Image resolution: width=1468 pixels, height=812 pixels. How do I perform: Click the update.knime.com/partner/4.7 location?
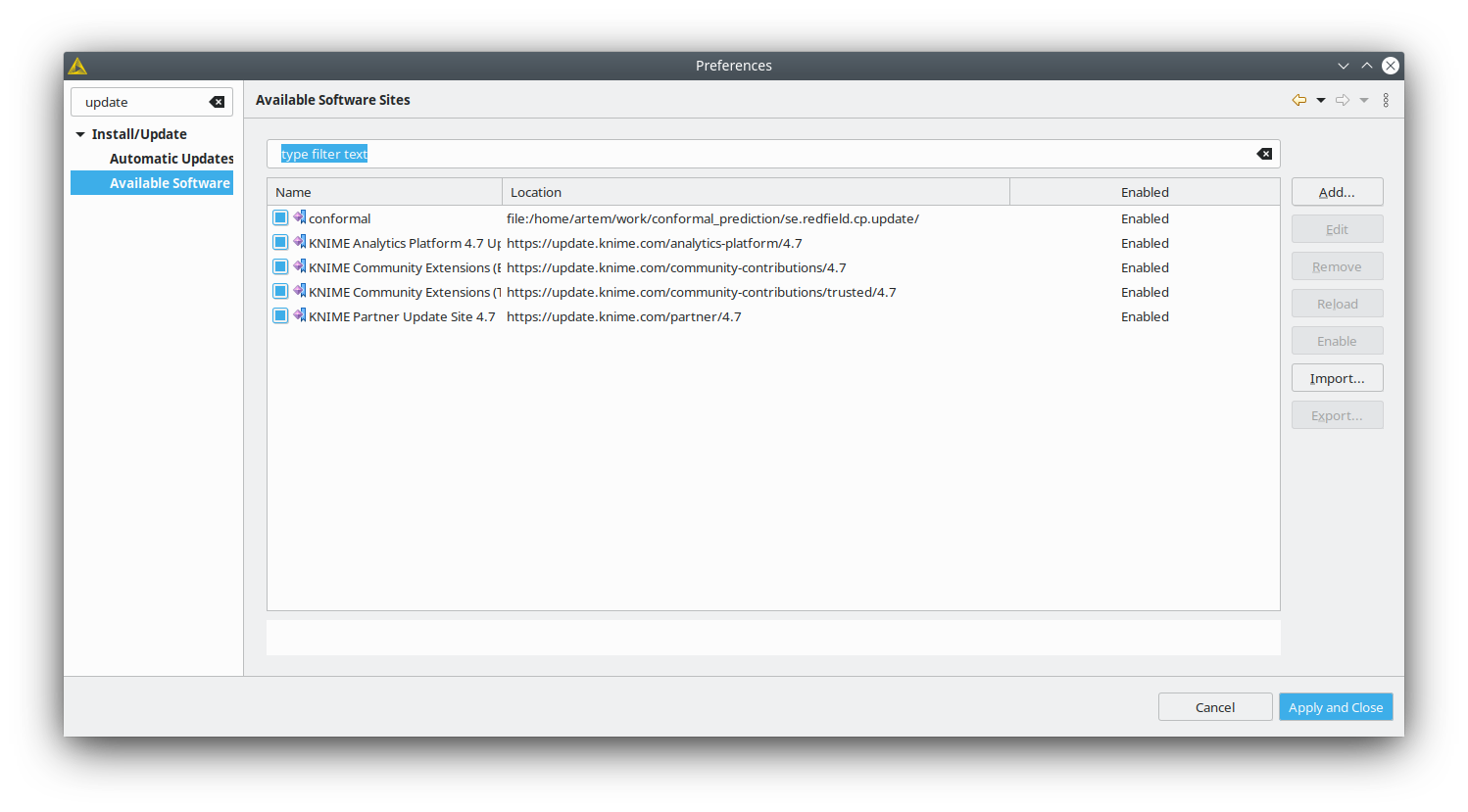623,316
